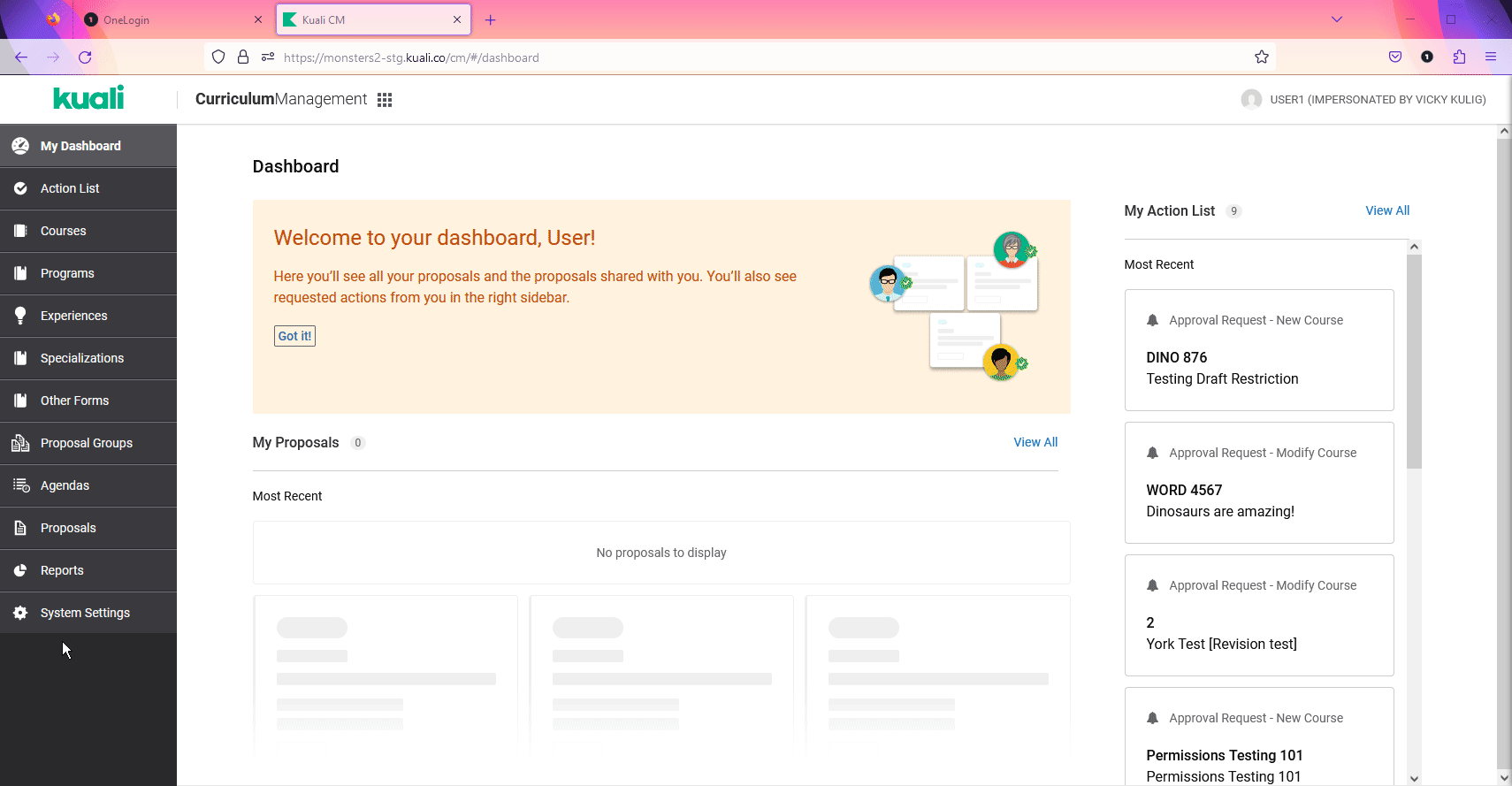Reload the page in the browser
The image size is (1512, 786).
coord(85,57)
